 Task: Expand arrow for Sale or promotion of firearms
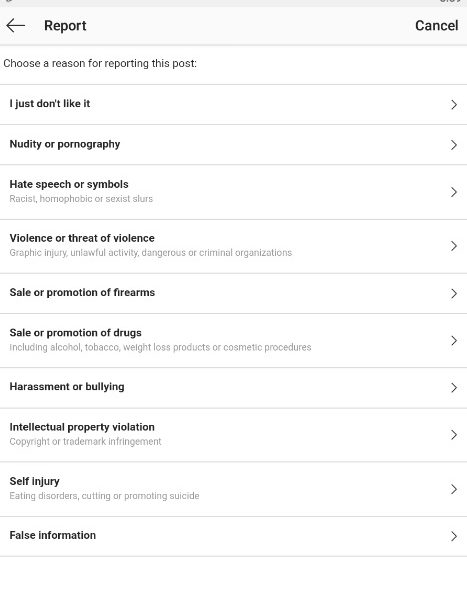point(454,294)
